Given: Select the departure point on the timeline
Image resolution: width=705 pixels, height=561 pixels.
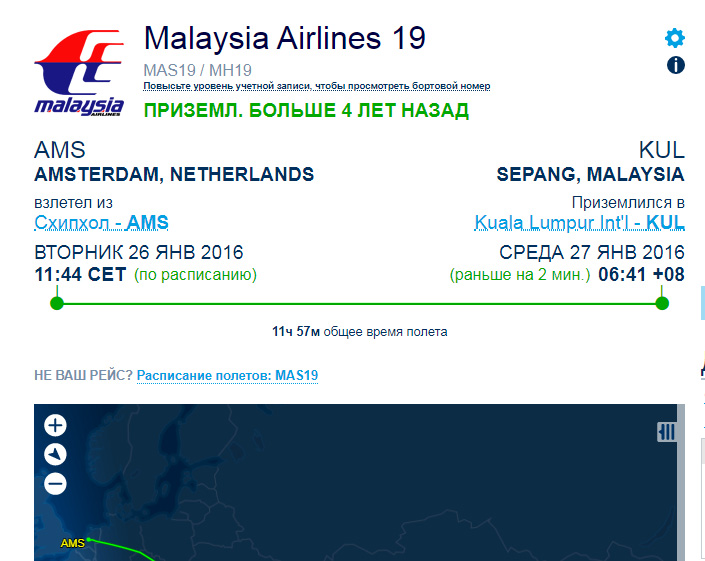Looking at the screenshot, I should [x=57, y=303].
